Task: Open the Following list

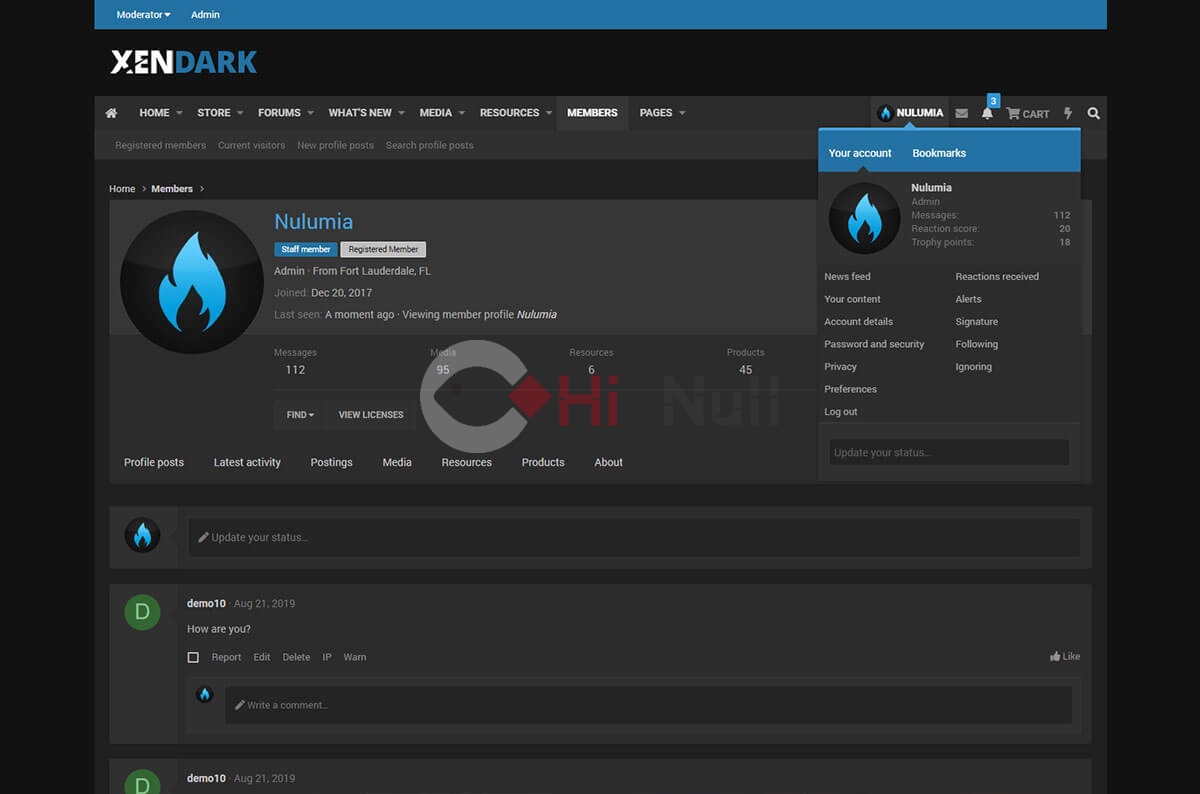Action: pos(976,344)
